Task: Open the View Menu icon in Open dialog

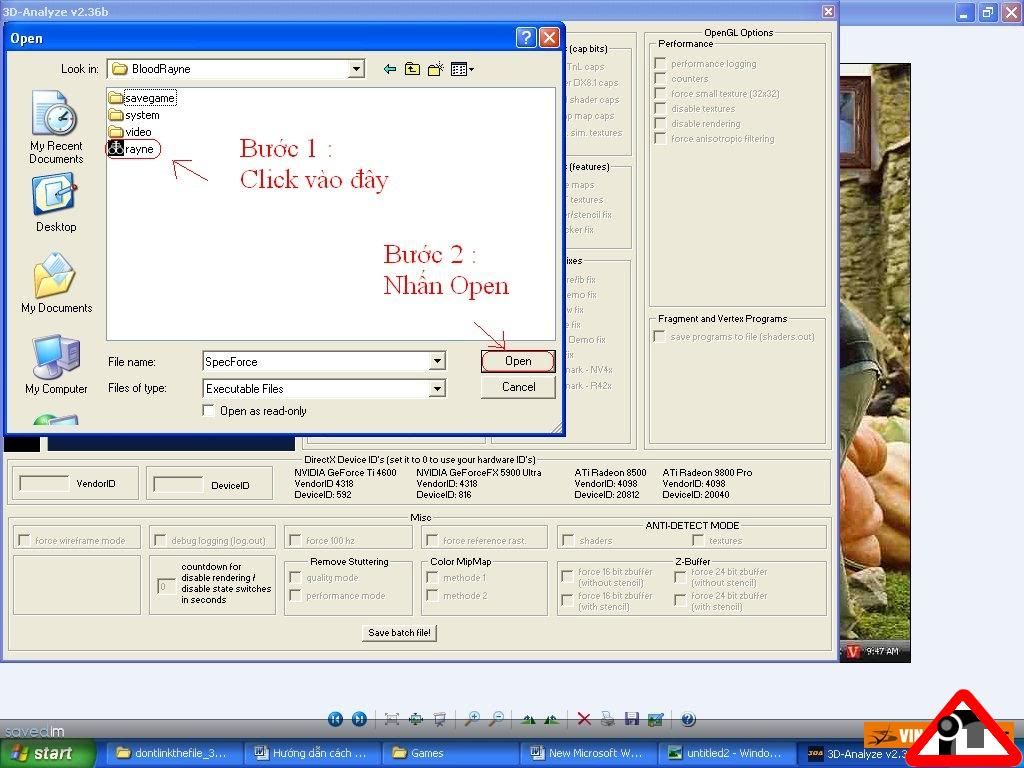Action: pyautogui.click(x=462, y=69)
